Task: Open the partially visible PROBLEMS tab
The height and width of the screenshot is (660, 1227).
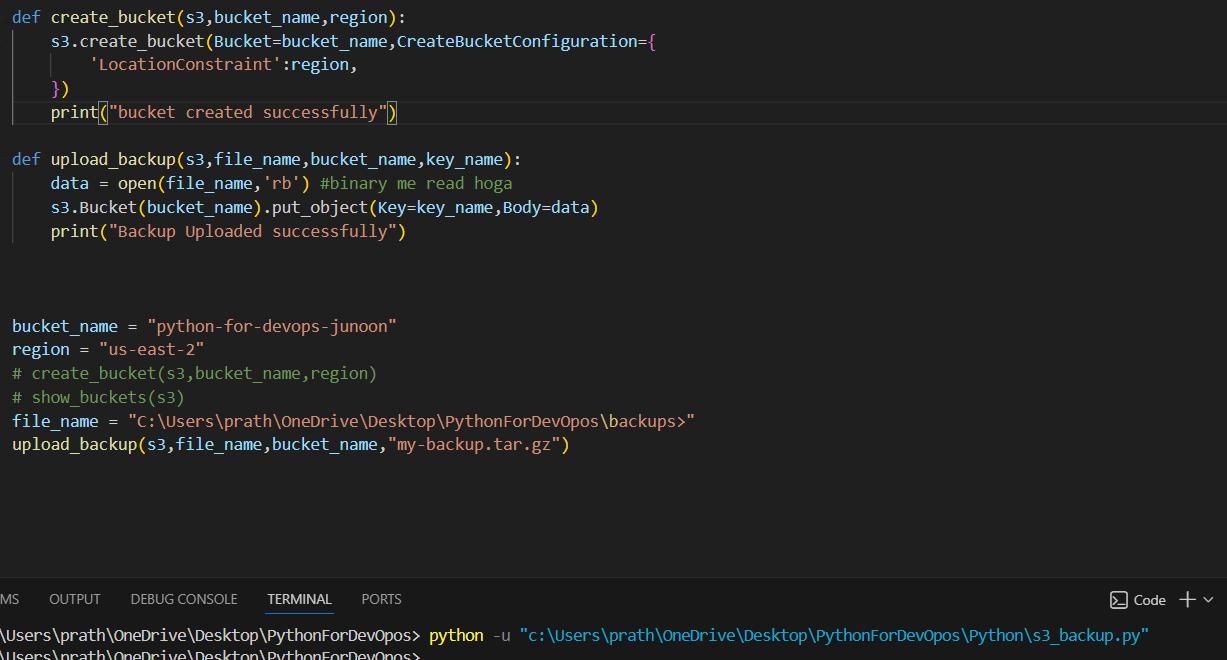Action: click(9, 599)
